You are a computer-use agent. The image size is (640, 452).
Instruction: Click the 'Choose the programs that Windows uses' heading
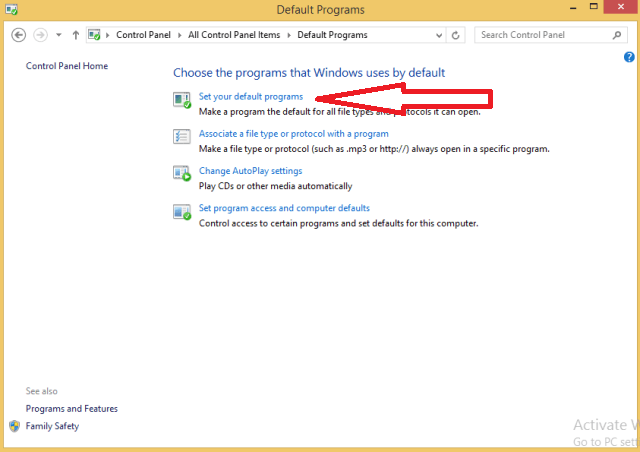(x=309, y=73)
